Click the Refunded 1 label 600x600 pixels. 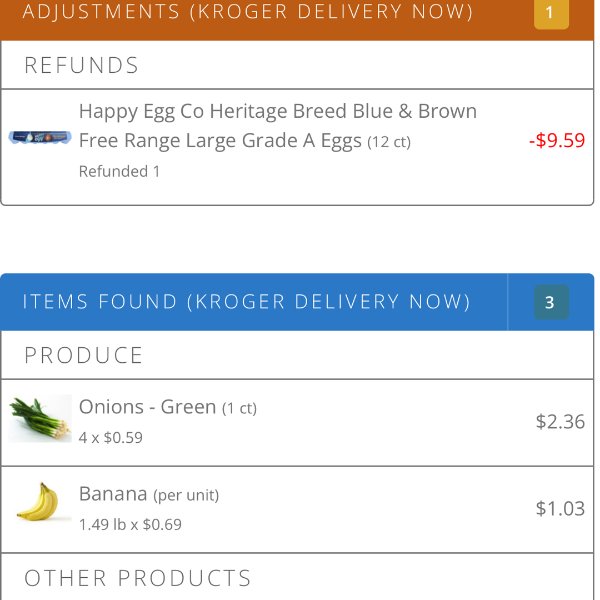(119, 171)
